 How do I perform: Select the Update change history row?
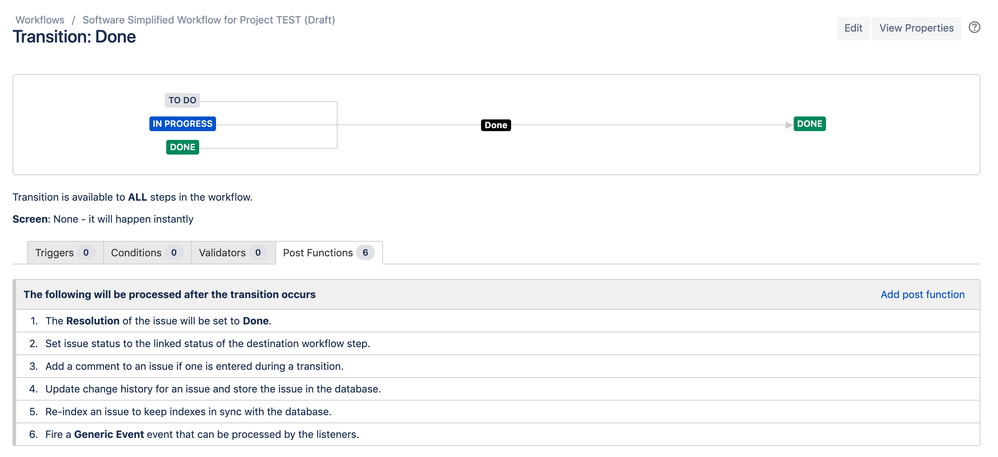point(497,389)
